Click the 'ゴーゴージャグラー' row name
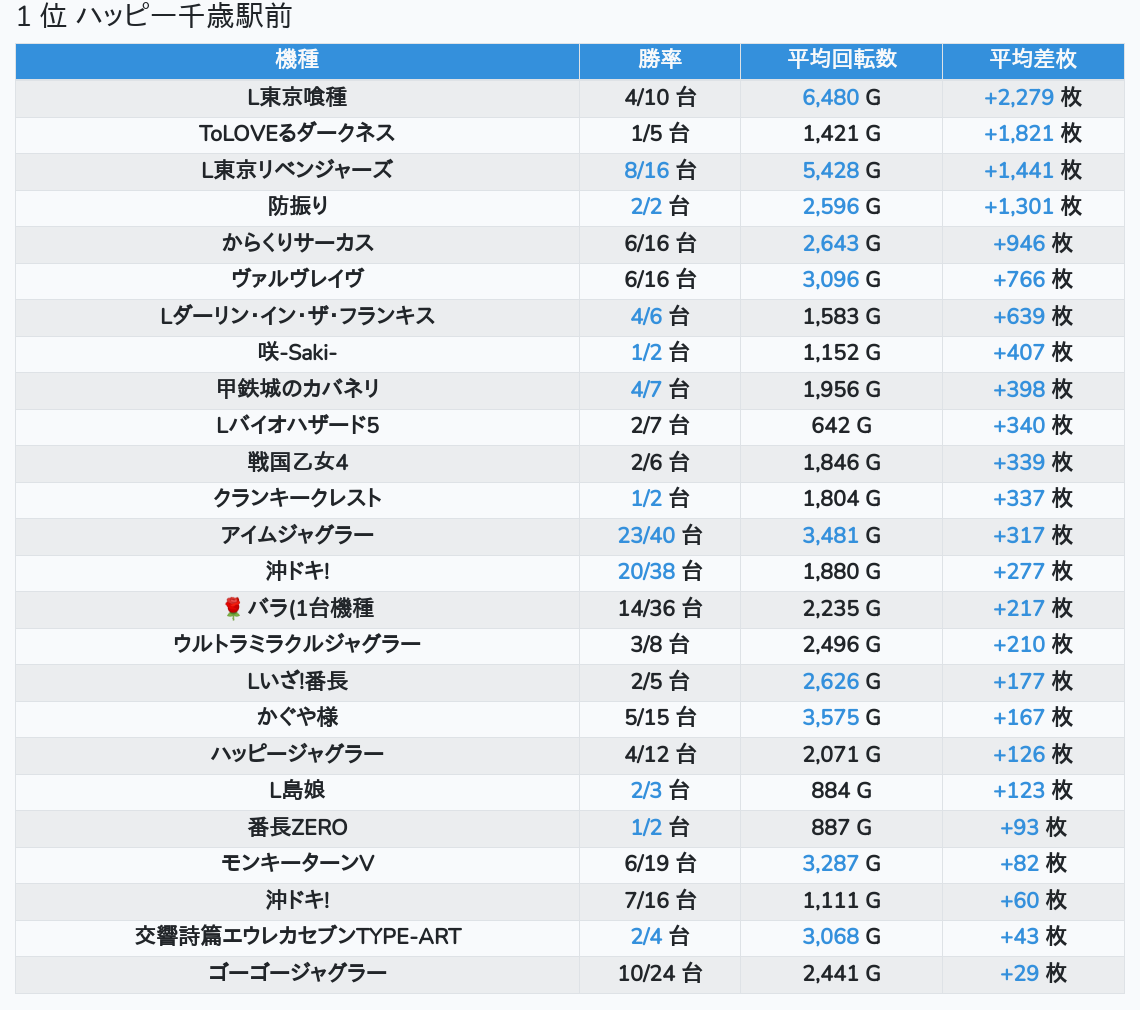Image resolution: width=1140 pixels, height=1010 pixels. click(297, 973)
